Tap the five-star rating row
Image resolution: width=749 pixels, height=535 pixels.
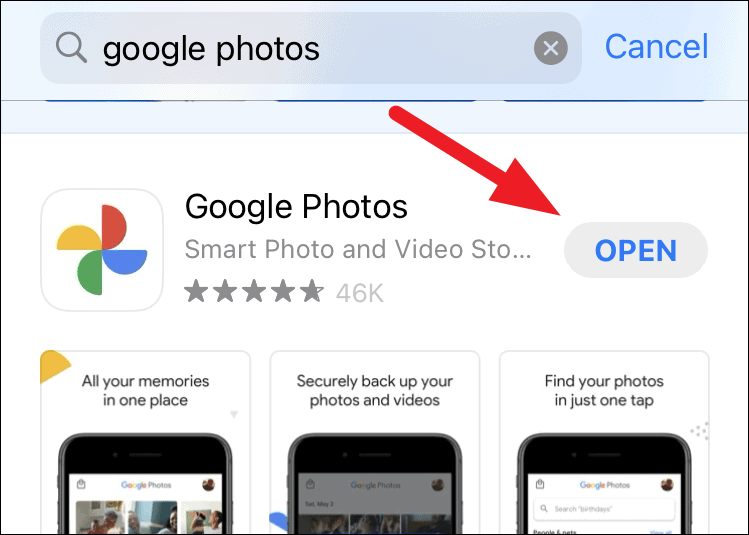[254, 291]
